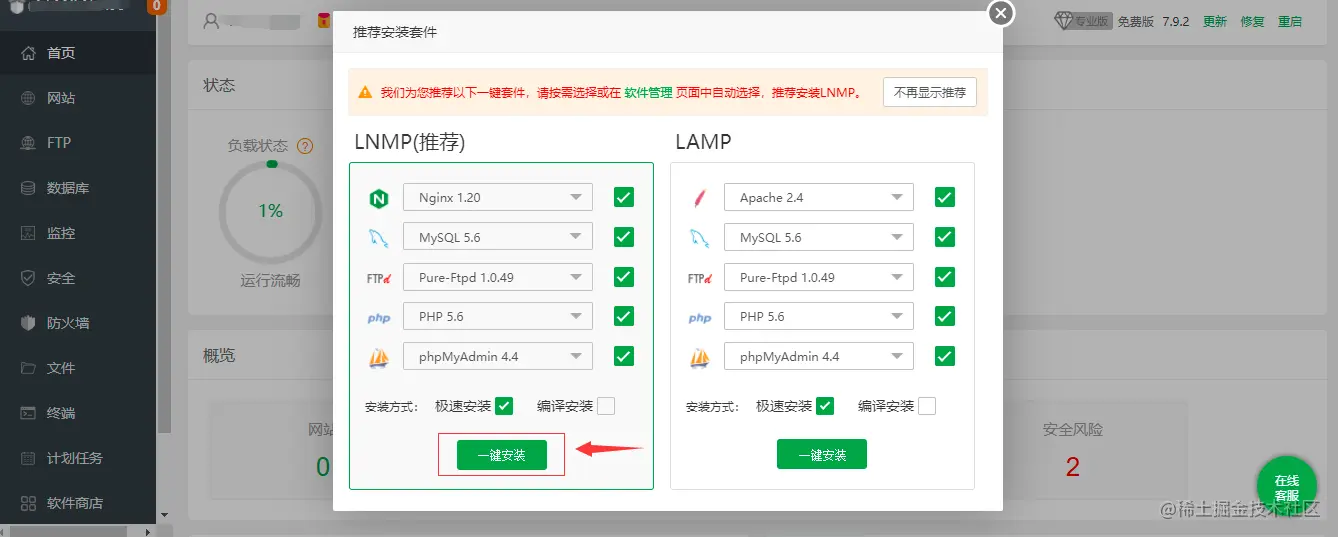Click the Pure-Ftpd icon in LNMP
Screen dimensions: 1338x537
pyautogui.click(x=378, y=278)
